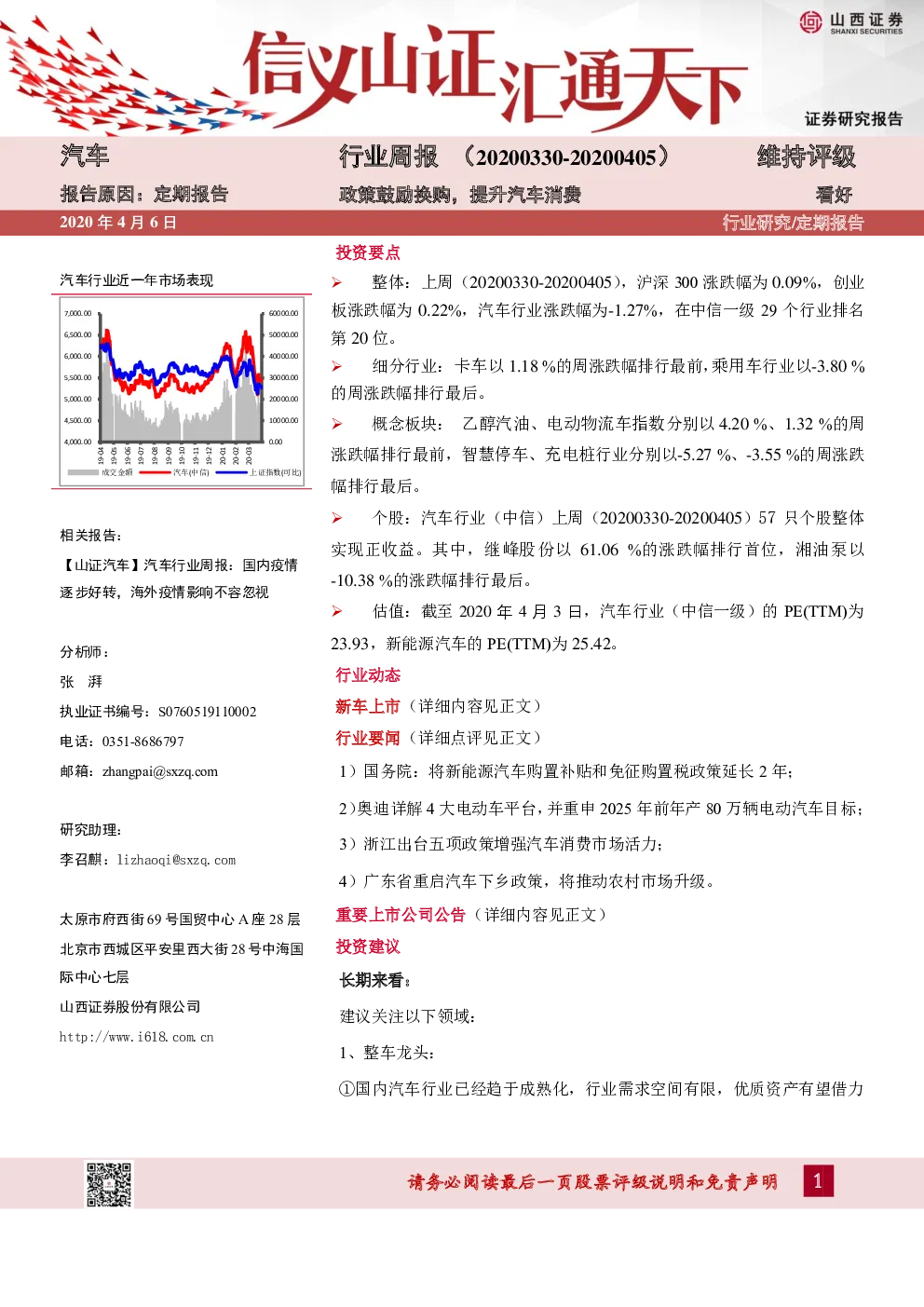Click the 重要上市公司公告 heading
The height and width of the screenshot is (1307, 924).
point(401,915)
